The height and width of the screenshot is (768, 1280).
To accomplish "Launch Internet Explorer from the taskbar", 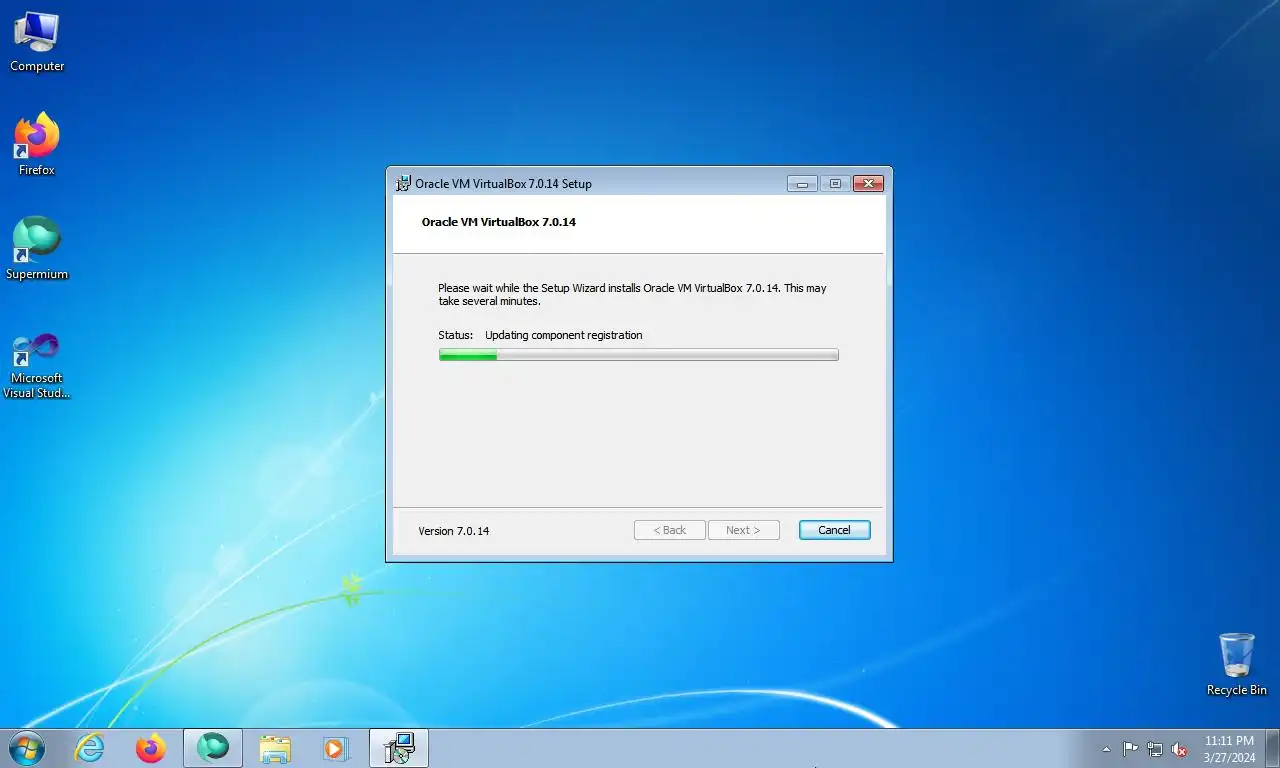I will pos(90,748).
